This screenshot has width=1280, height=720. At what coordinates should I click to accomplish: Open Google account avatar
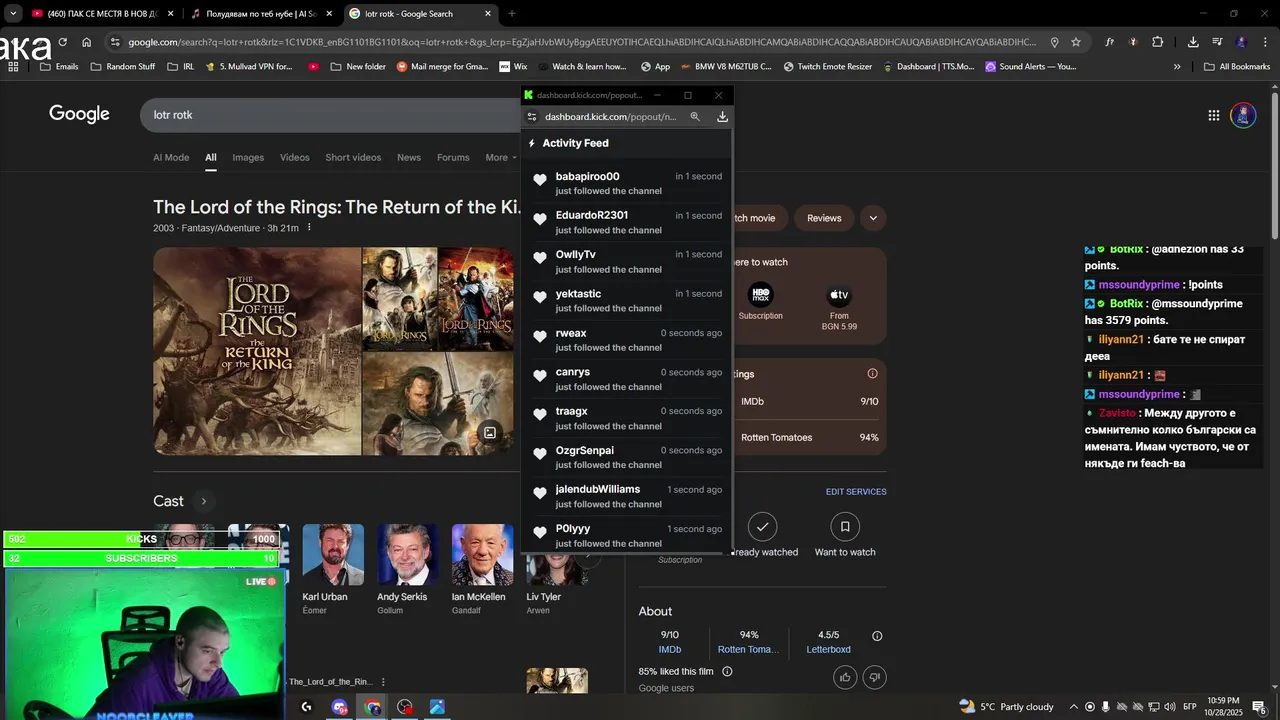tap(1243, 115)
